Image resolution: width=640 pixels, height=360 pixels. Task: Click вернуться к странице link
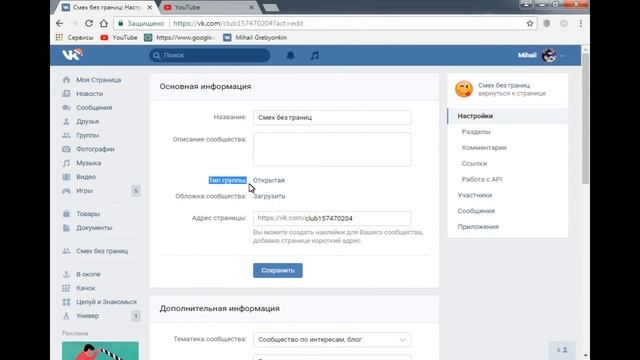click(x=512, y=93)
